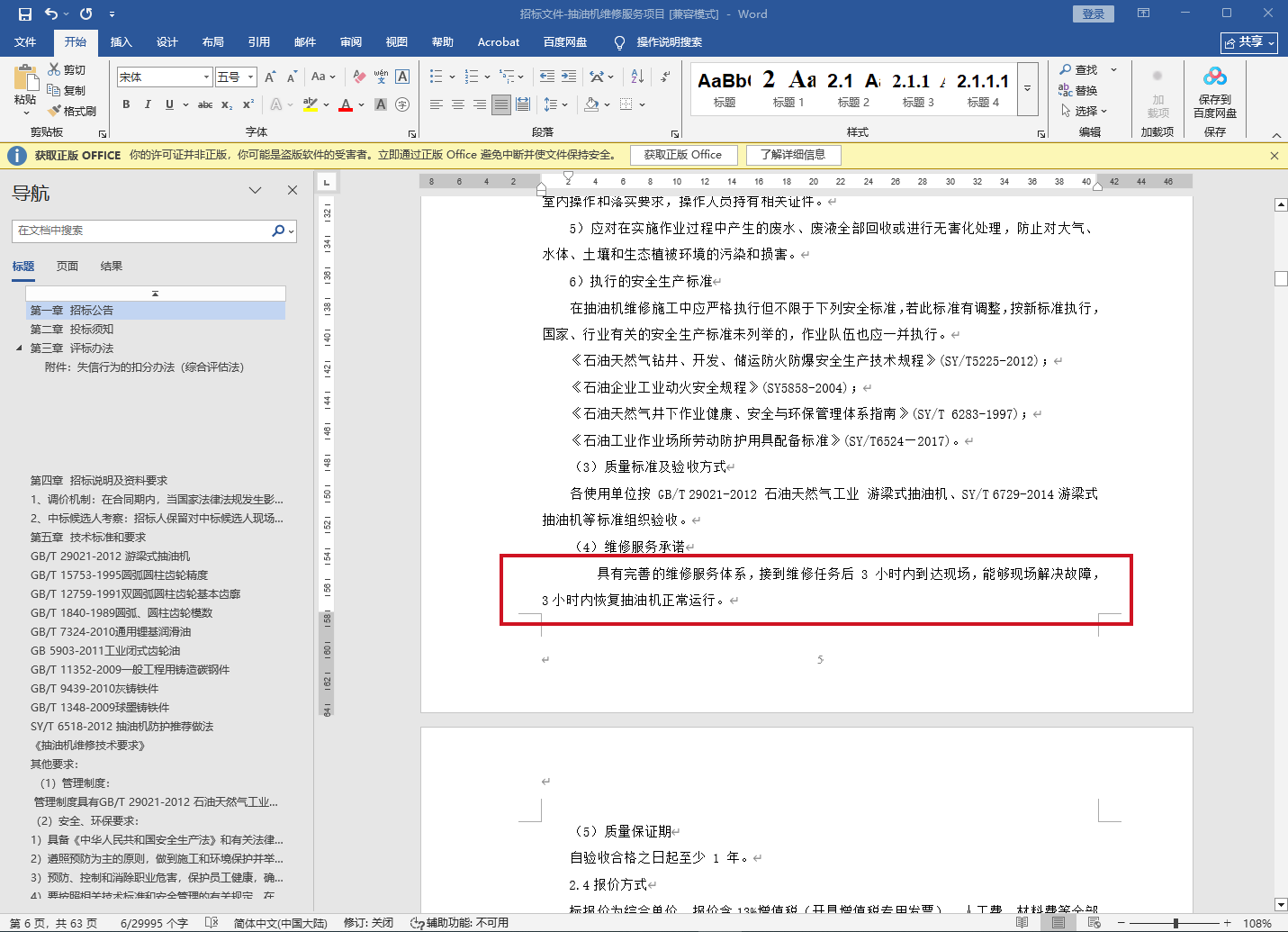Cut selection with 剪切

pos(68,70)
